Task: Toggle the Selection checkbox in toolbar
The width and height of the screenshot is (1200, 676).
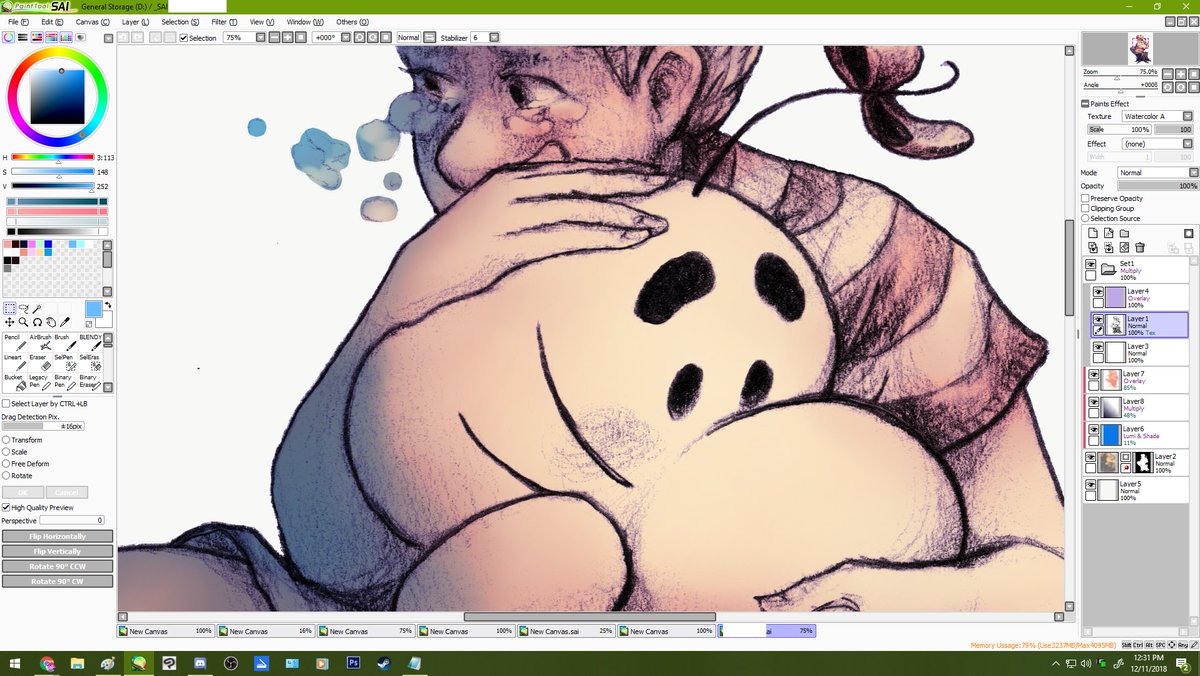Action: (184, 38)
